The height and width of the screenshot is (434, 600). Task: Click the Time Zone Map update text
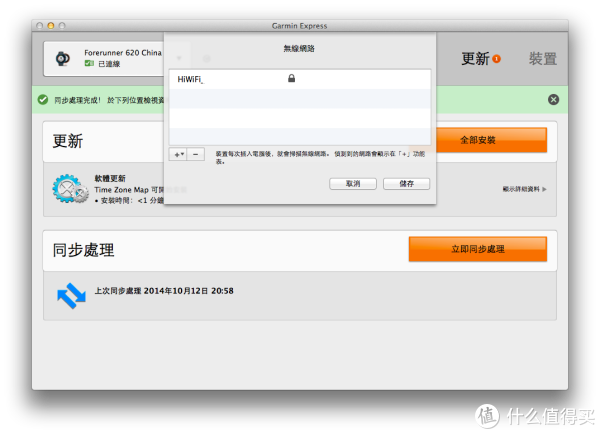pyautogui.click(x=129, y=190)
